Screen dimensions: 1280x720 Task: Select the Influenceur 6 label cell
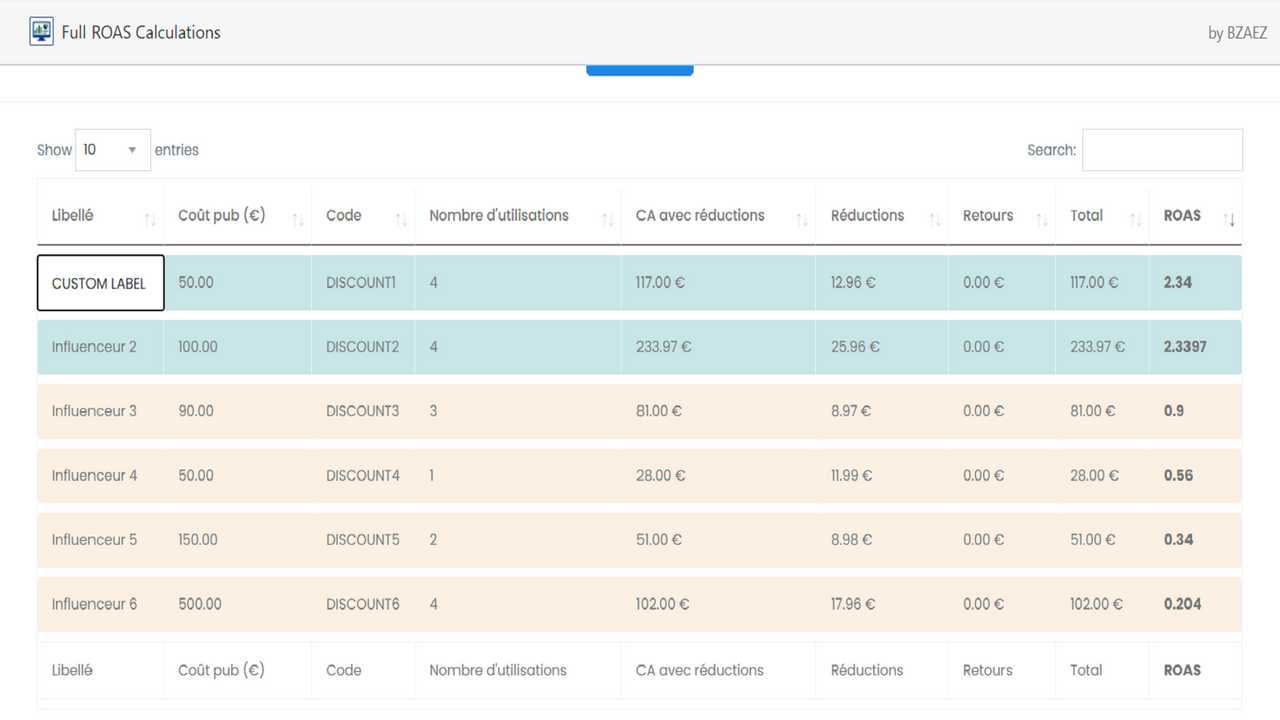(x=100, y=604)
